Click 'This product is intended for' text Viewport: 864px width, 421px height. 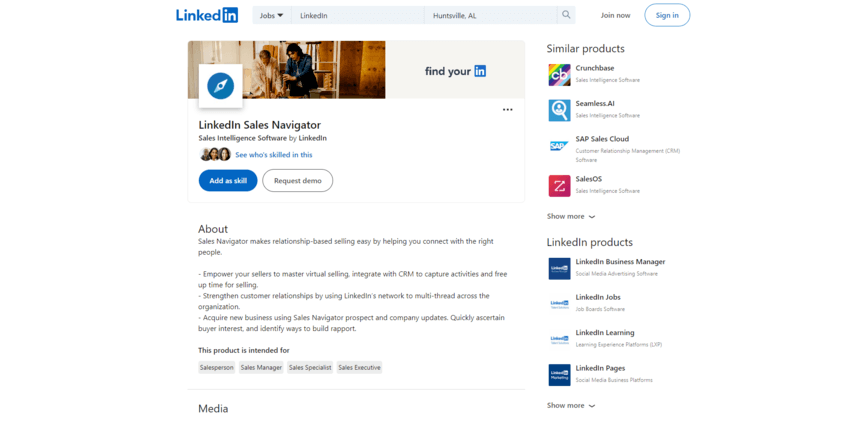(x=244, y=350)
